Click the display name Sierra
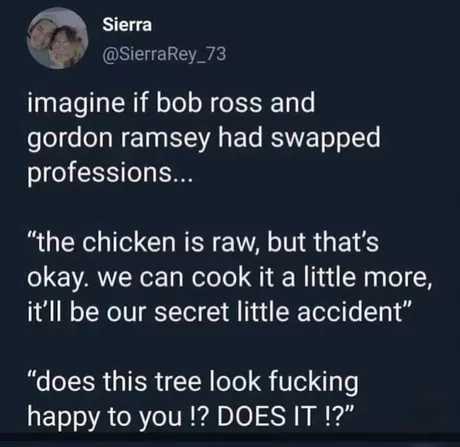The width and height of the screenshot is (460, 447). coord(127,25)
